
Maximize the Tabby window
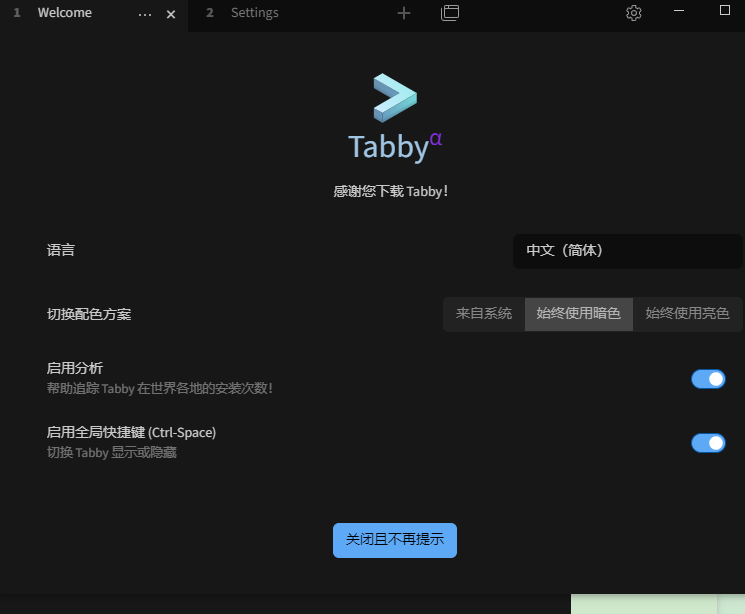point(725,10)
